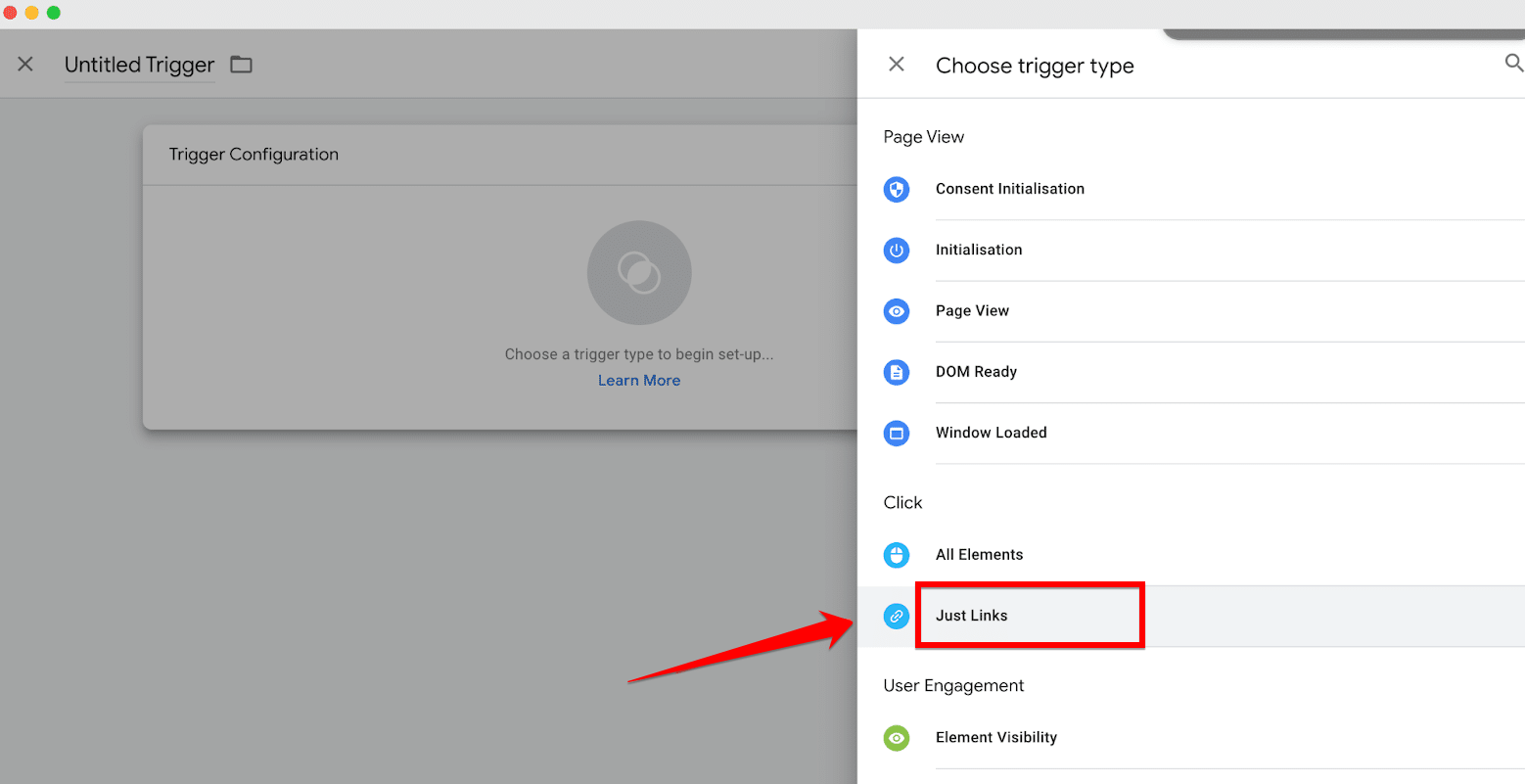Click the Page View eye icon
1525x784 pixels.
pyautogui.click(x=896, y=311)
